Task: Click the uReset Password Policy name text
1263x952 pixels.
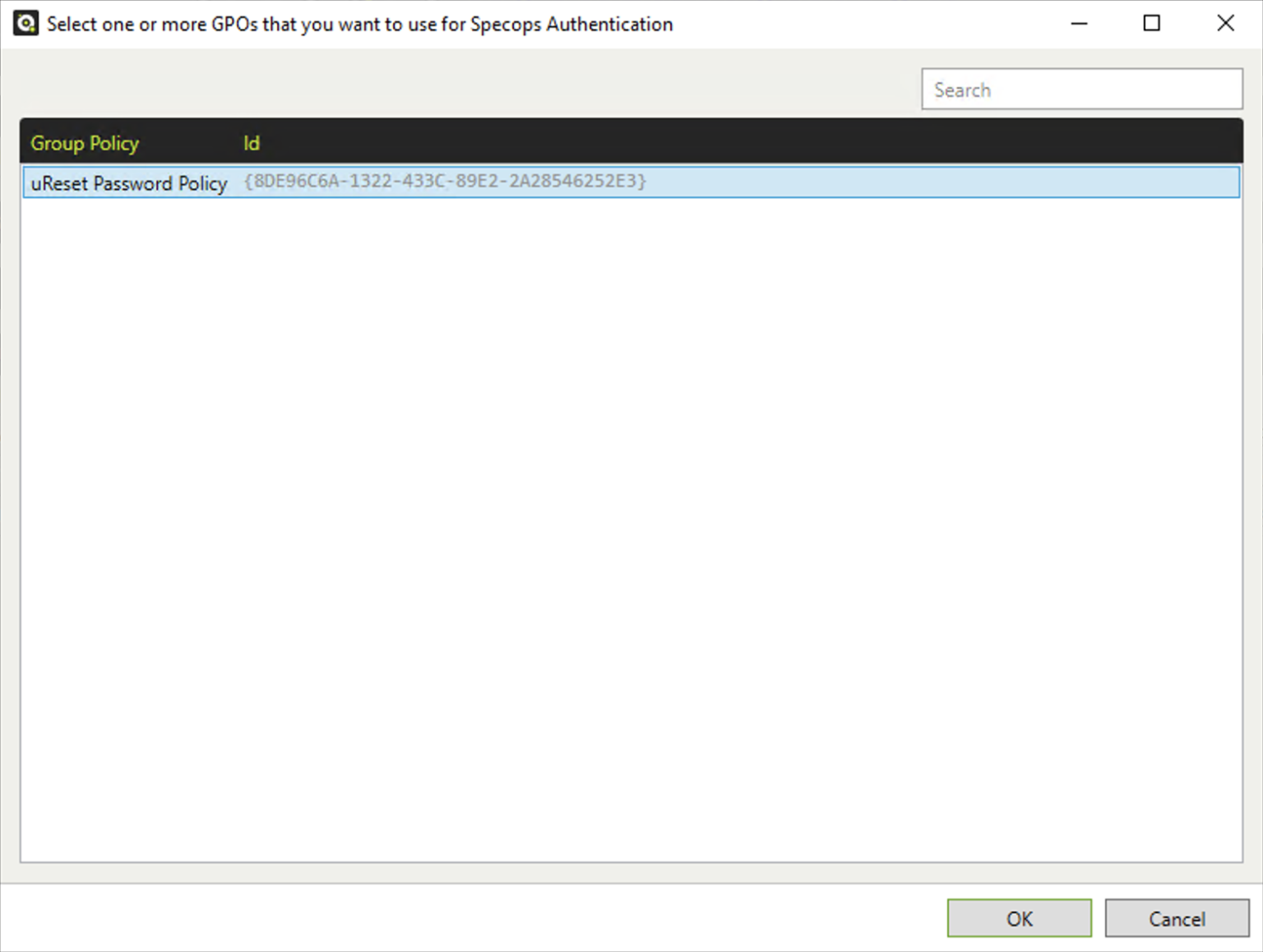Action: click(x=128, y=183)
